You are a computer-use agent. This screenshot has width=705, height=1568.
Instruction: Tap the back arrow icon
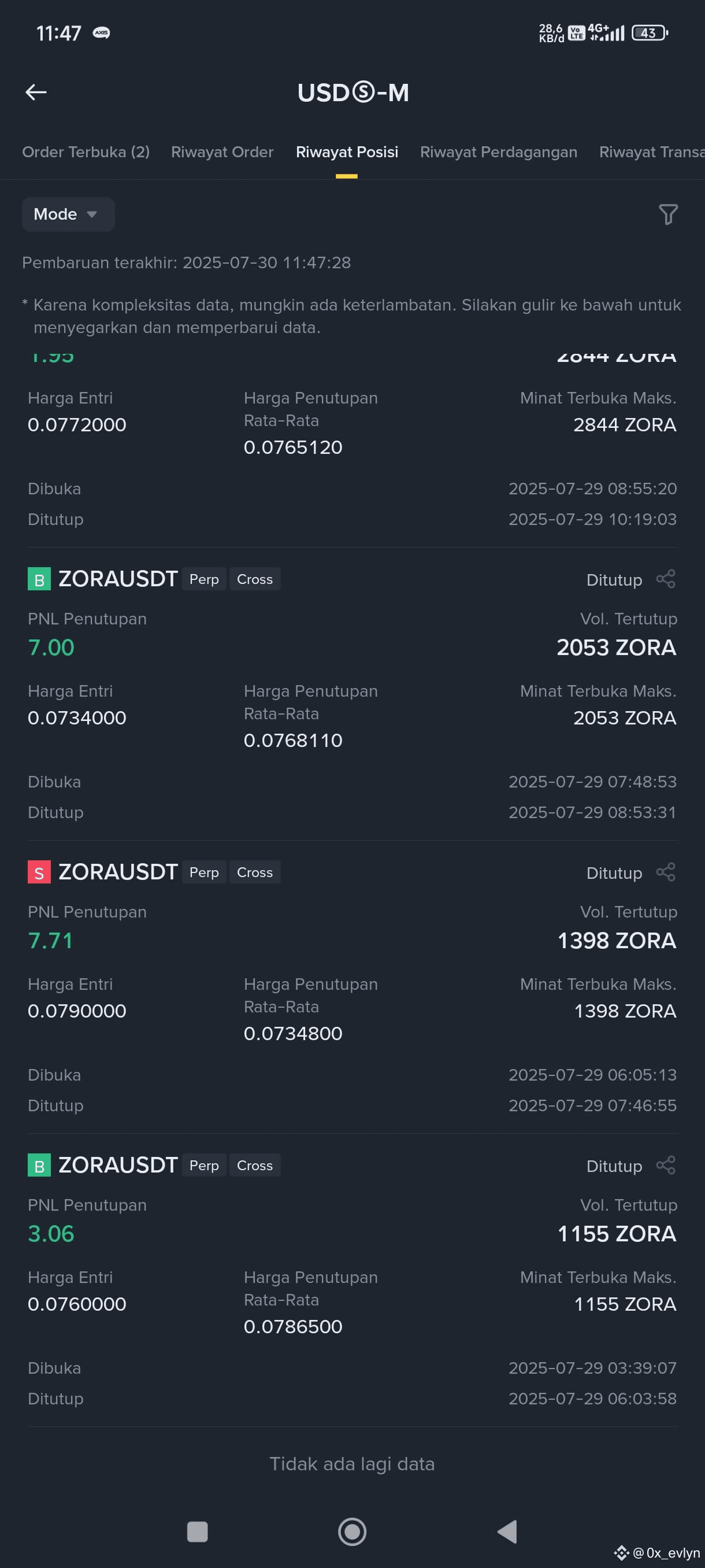pyautogui.click(x=36, y=92)
